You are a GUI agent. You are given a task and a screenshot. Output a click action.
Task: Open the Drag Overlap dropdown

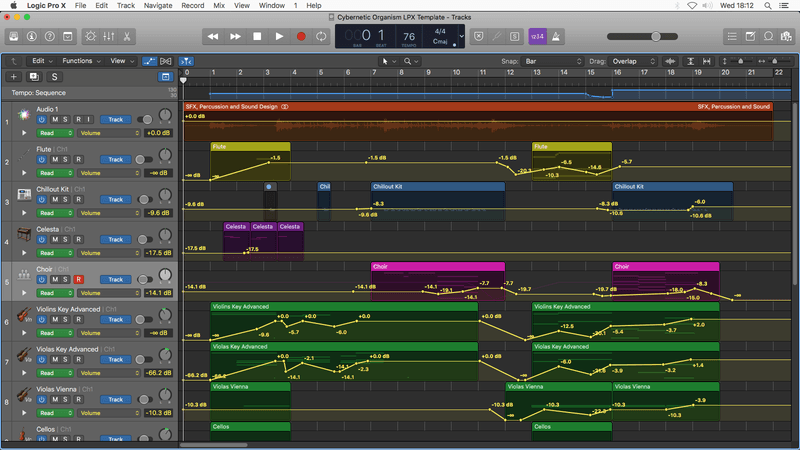pos(633,61)
